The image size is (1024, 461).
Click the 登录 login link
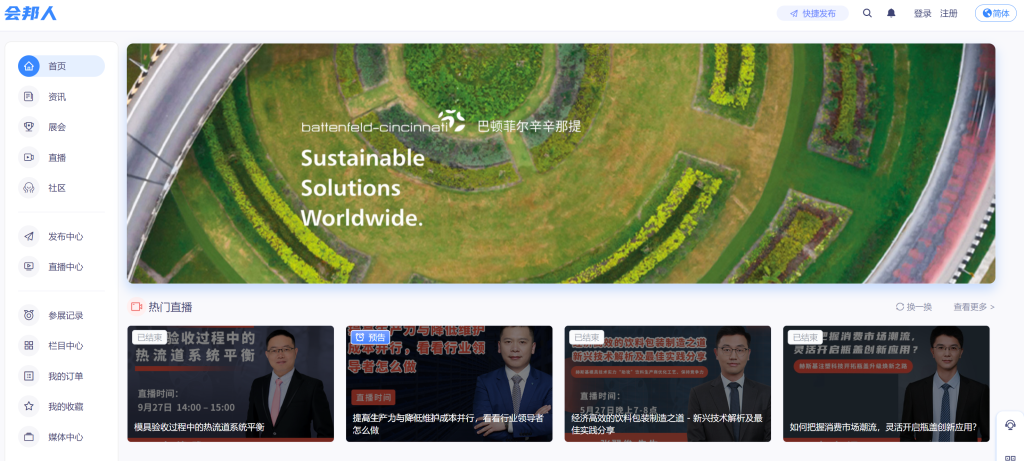click(922, 13)
